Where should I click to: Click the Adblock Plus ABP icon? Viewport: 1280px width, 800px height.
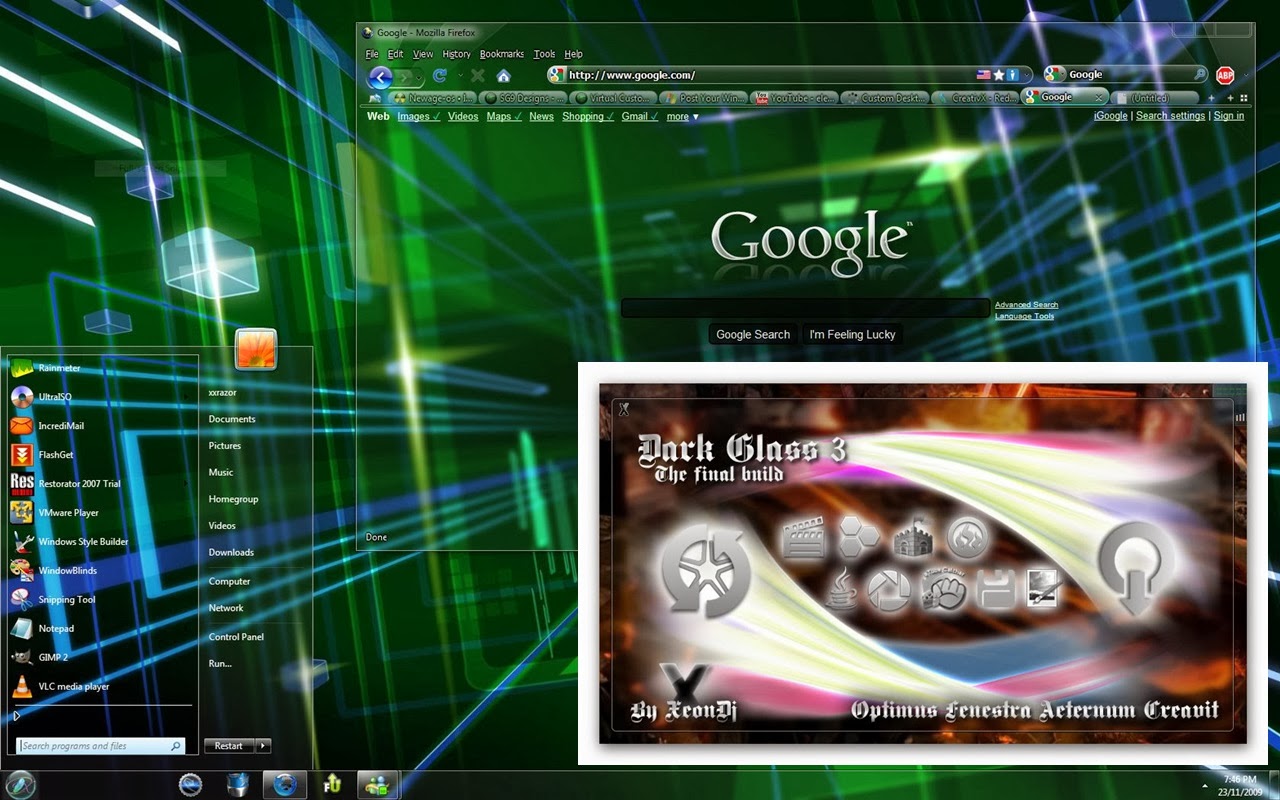(1225, 75)
